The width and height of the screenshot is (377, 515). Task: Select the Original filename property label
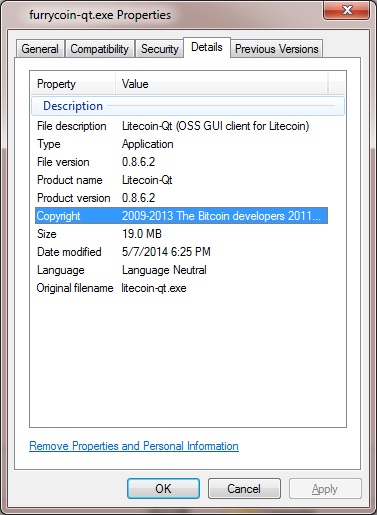pyautogui.click(x=75, y=288)
